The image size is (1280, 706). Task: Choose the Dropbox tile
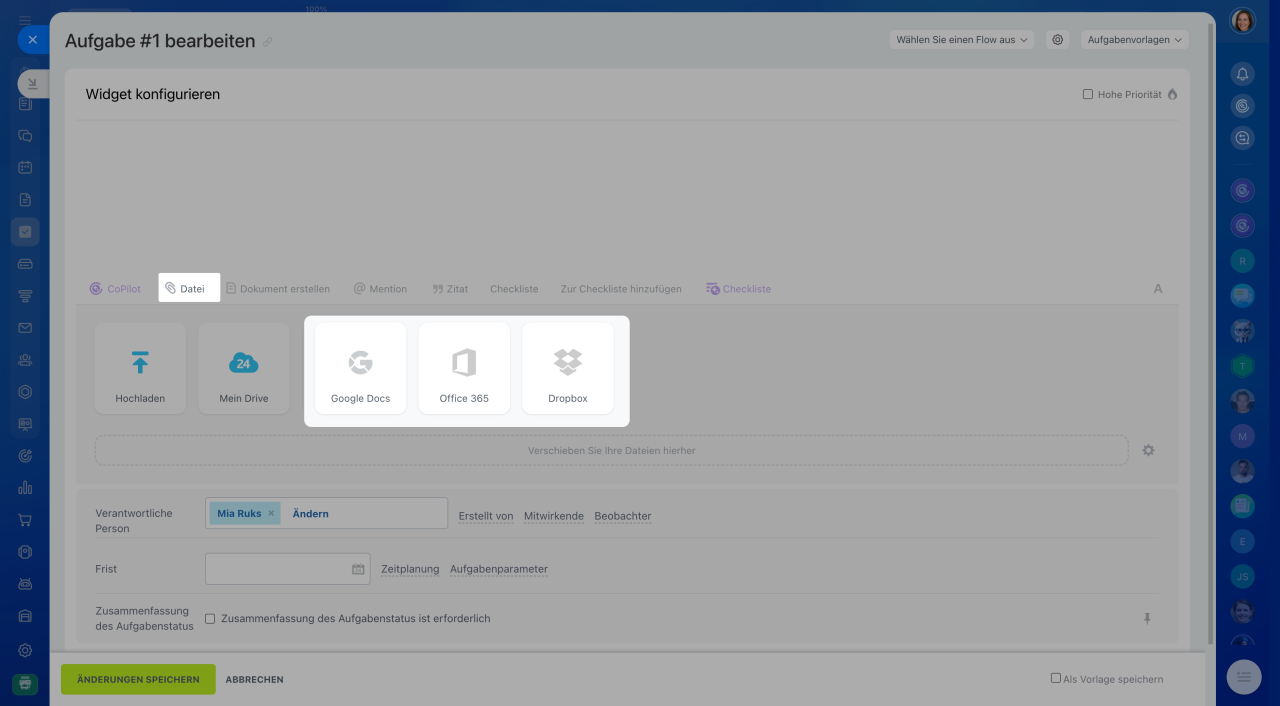(568, 368)
